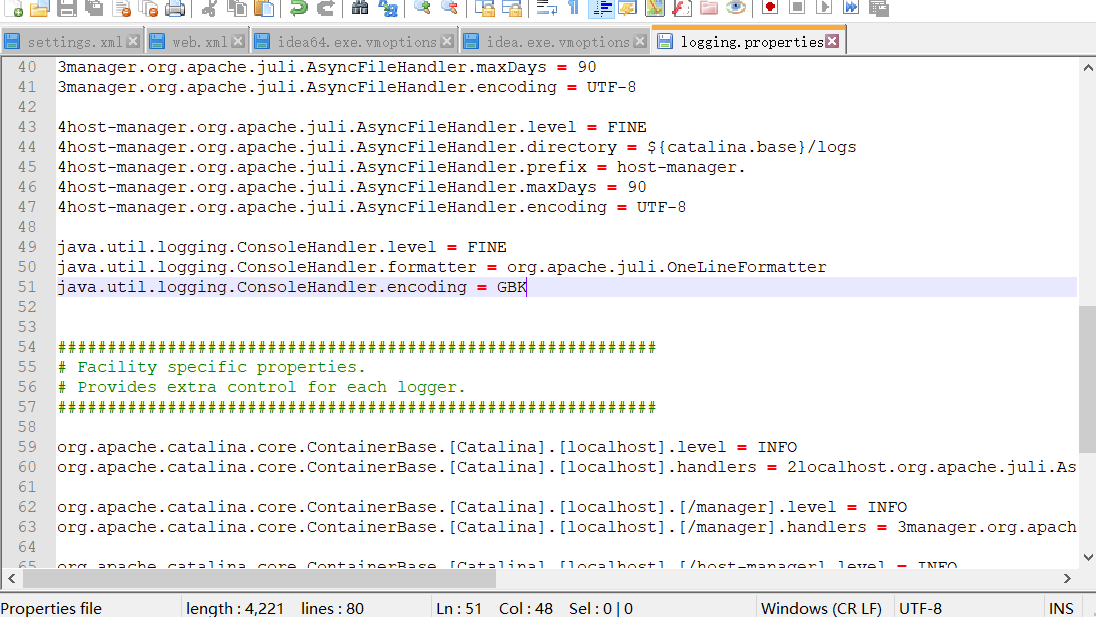Viewport: 1096px width, 617px height.
Task: Toggle the file monitoring eye icon
Action: pyautogui.click(x=735, y=8)
